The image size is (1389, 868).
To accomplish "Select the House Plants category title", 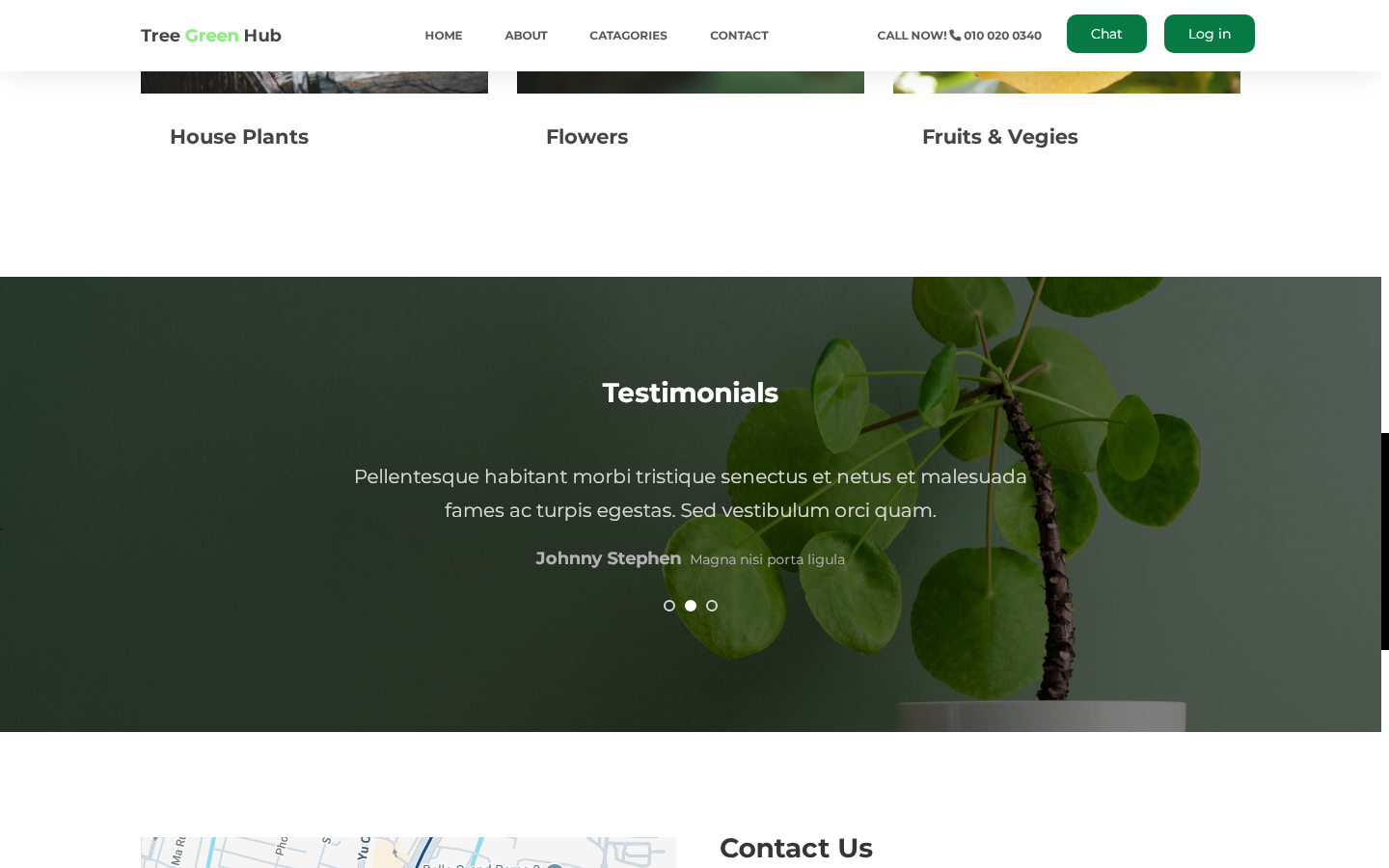I will pos(239,137).
